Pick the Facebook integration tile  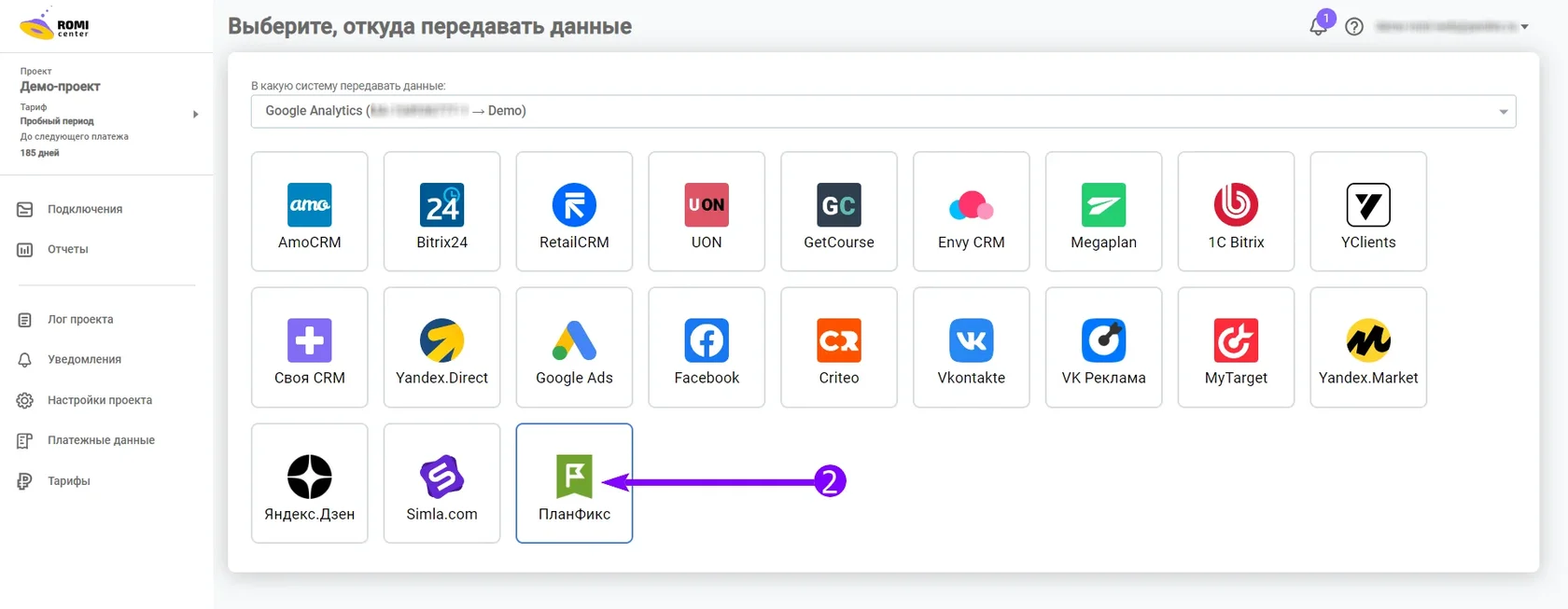click(x=707, y=348)
